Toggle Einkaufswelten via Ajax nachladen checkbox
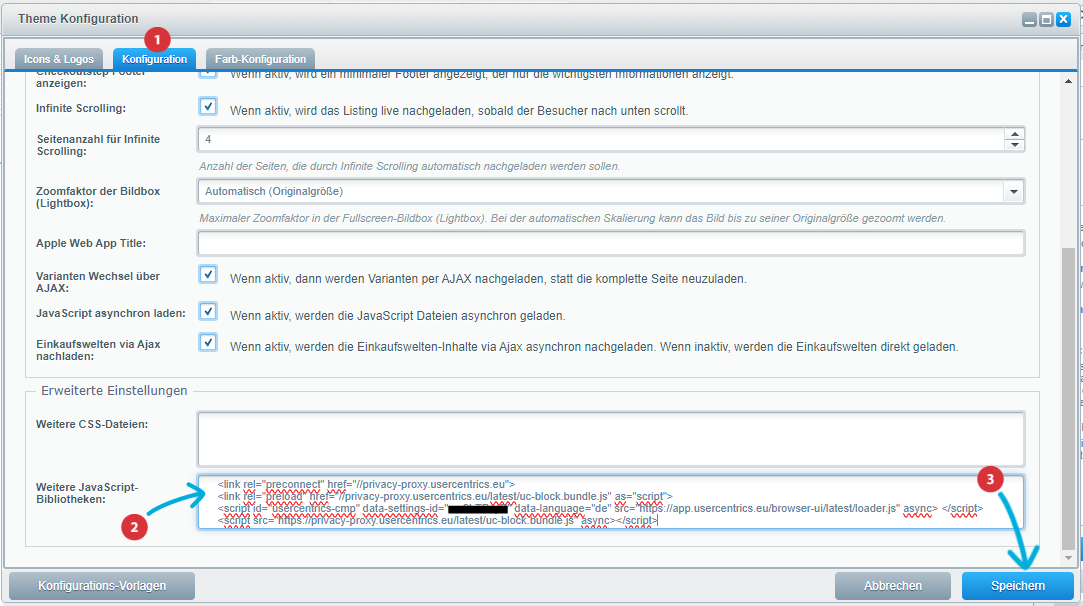The image size is (1083, 606). (x=208, y=343)
